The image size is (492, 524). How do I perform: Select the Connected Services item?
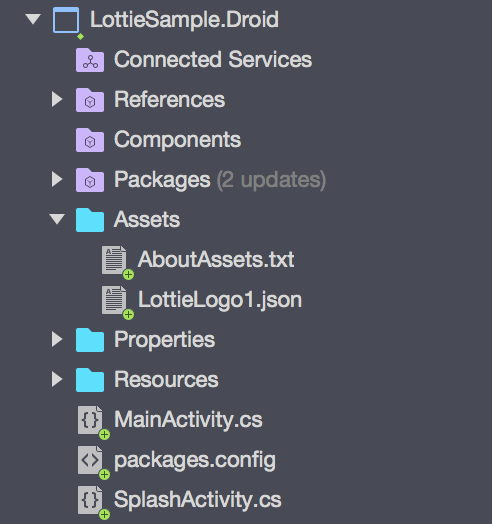click(213, 59)
